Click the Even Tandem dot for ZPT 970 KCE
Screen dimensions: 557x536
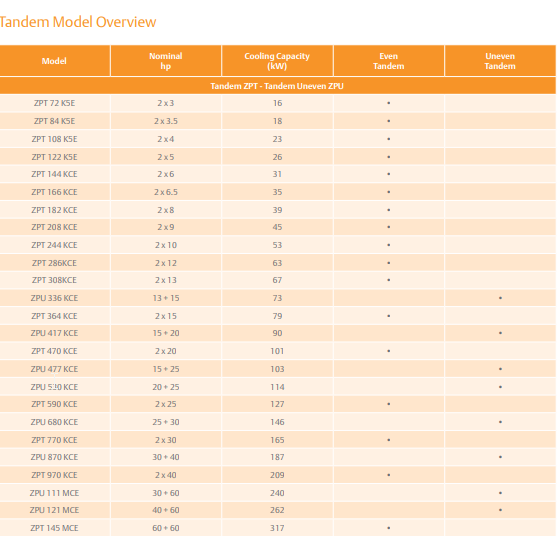[389, 475]
